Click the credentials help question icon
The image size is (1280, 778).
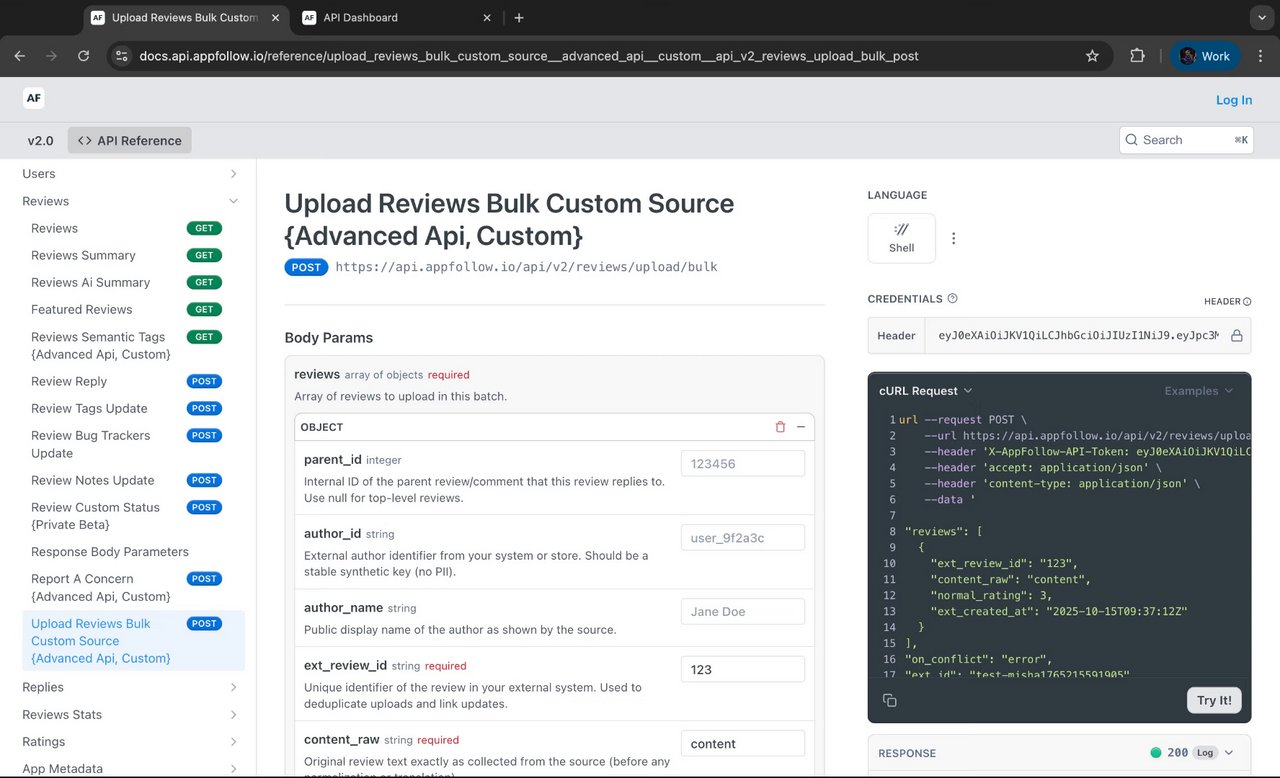[x=952, y=299]
